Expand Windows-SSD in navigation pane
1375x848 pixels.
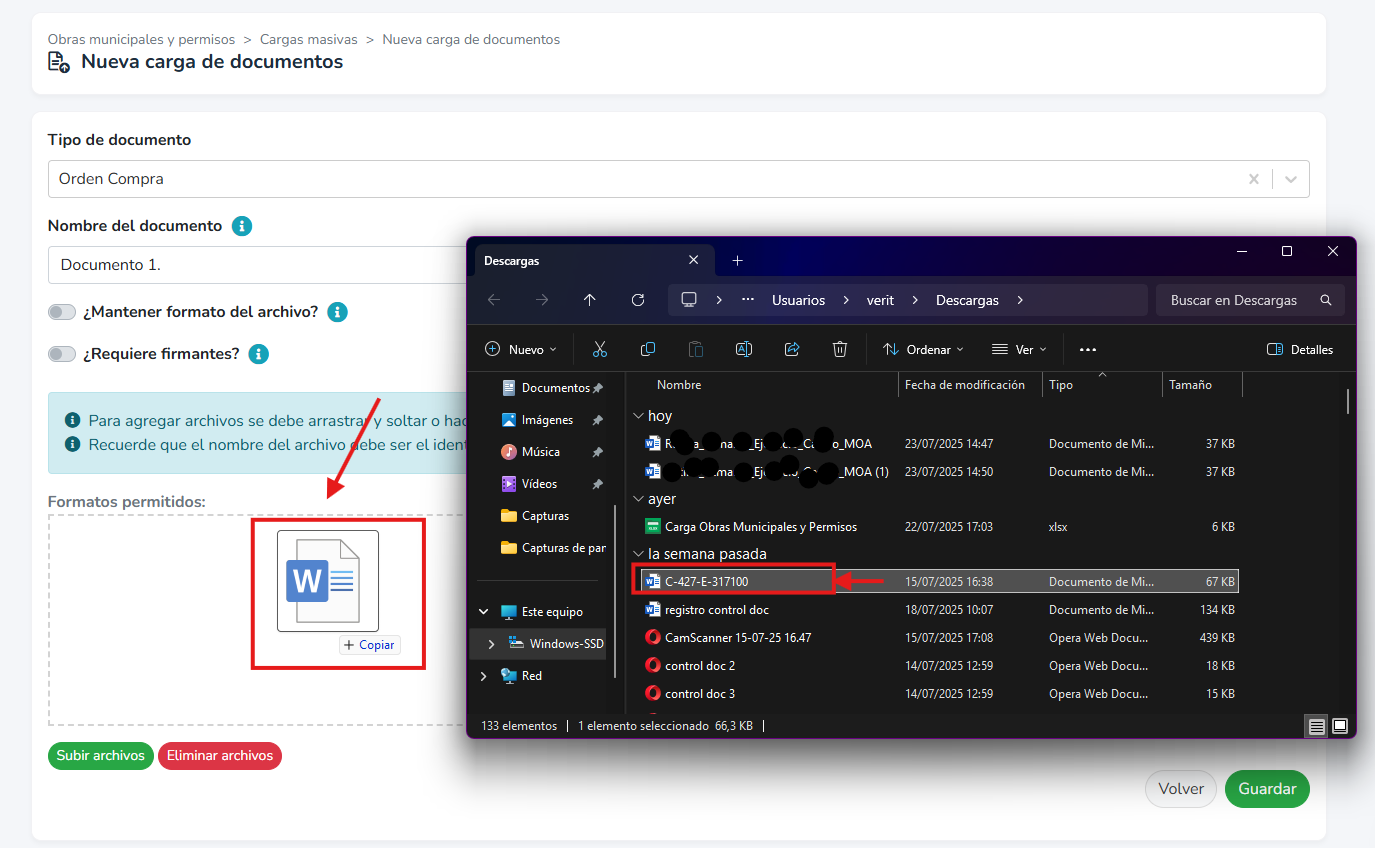point(491,644)
